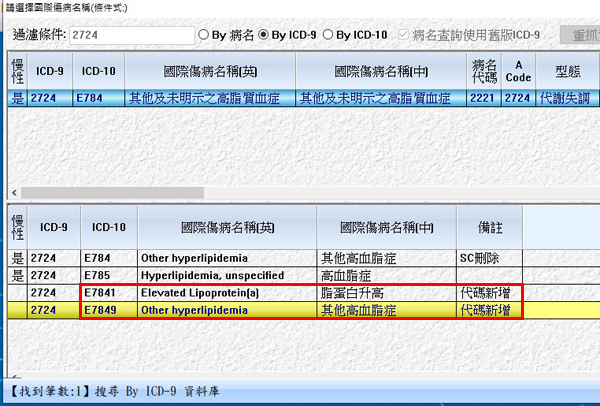Click lower table 國際傷病名稱(英) column header

(x=227, y=227)
